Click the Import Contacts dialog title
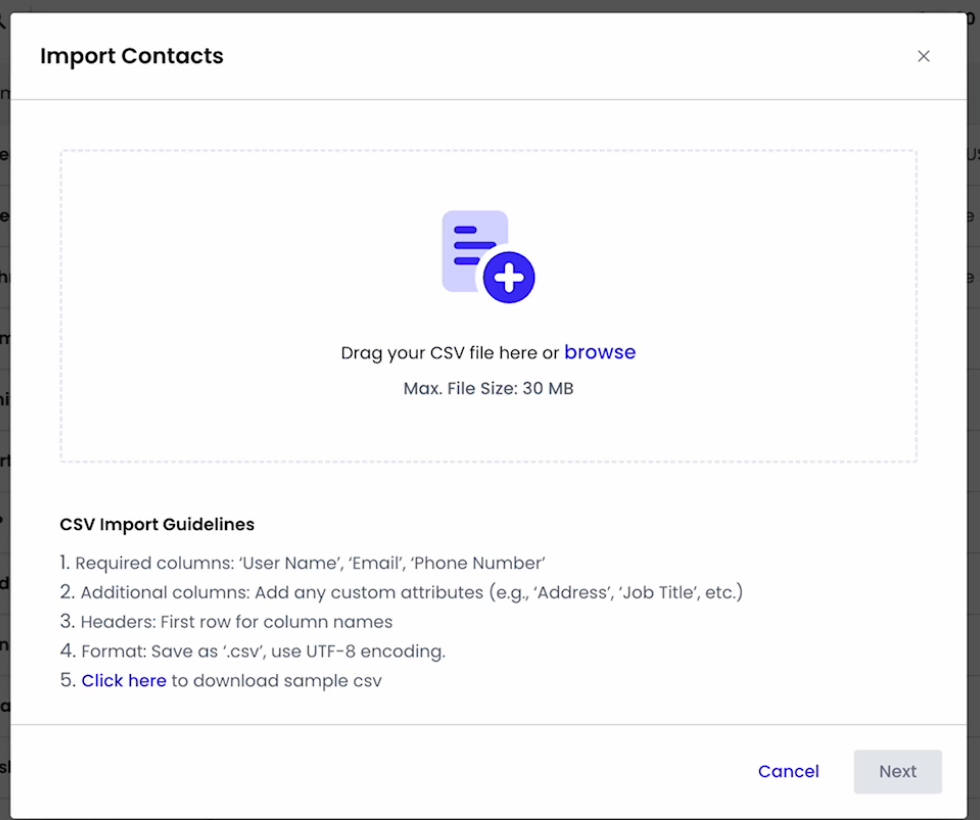Screen dimensions: 980x820 point(132,56)
